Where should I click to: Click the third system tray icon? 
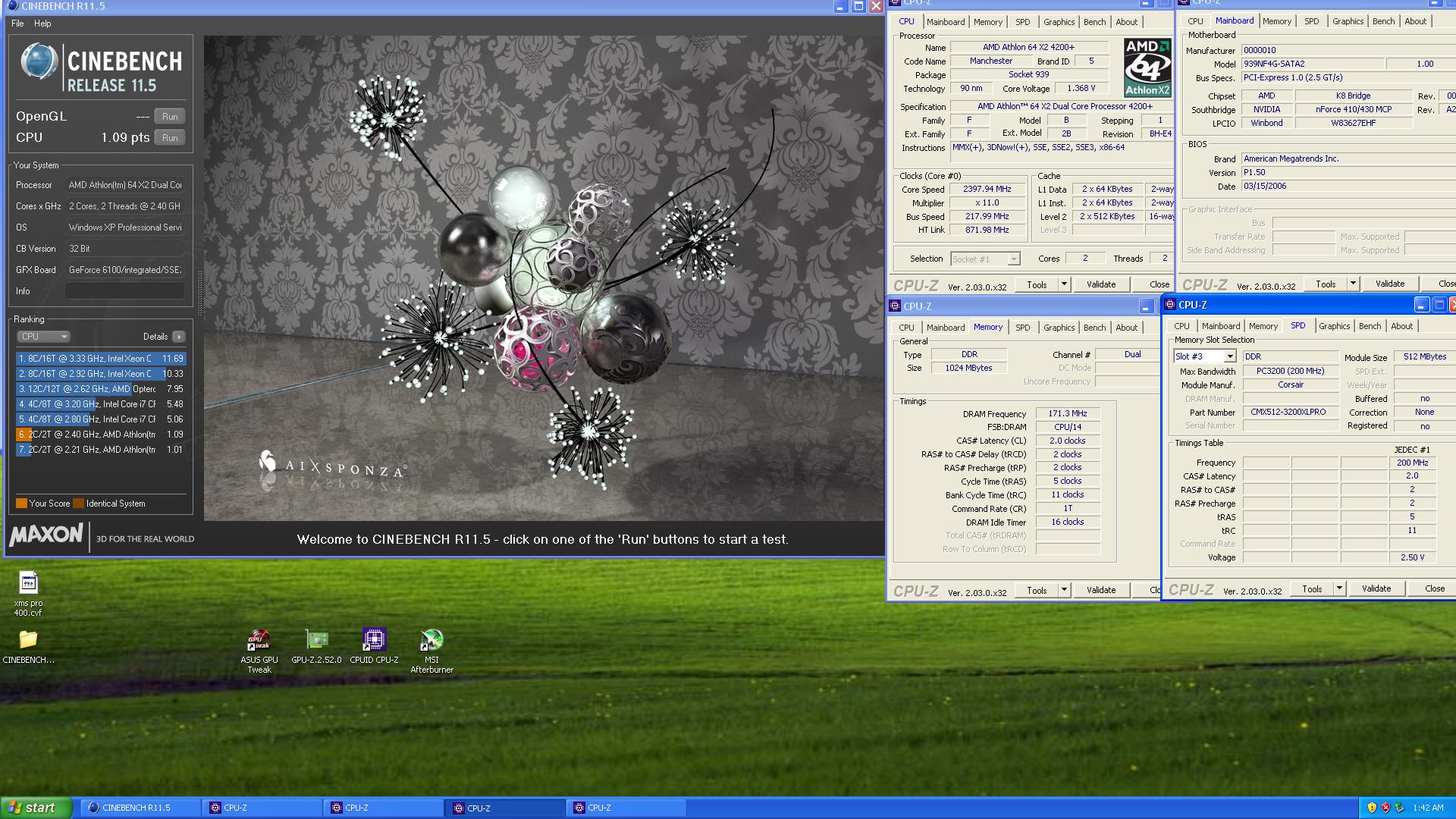[1400, 808]
